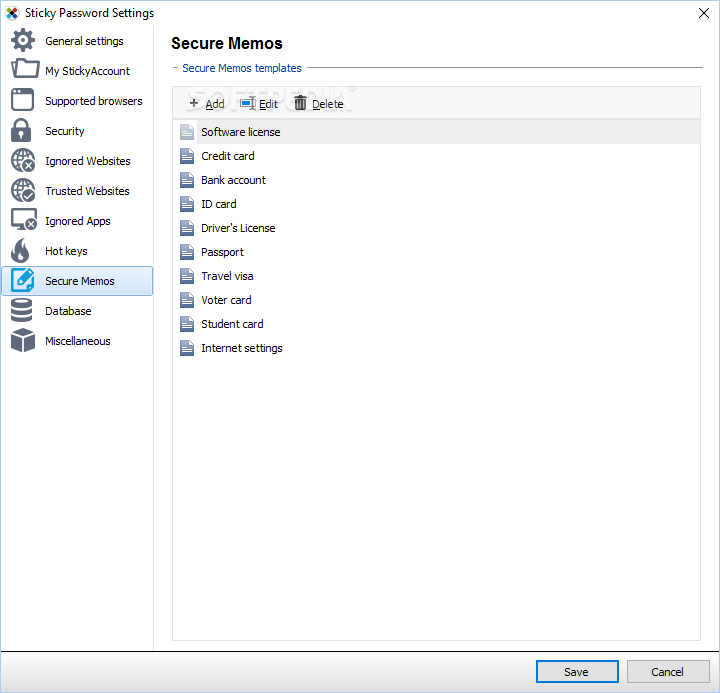
Task: Close the Sticky Password Settings window
Action: [703, 13]
